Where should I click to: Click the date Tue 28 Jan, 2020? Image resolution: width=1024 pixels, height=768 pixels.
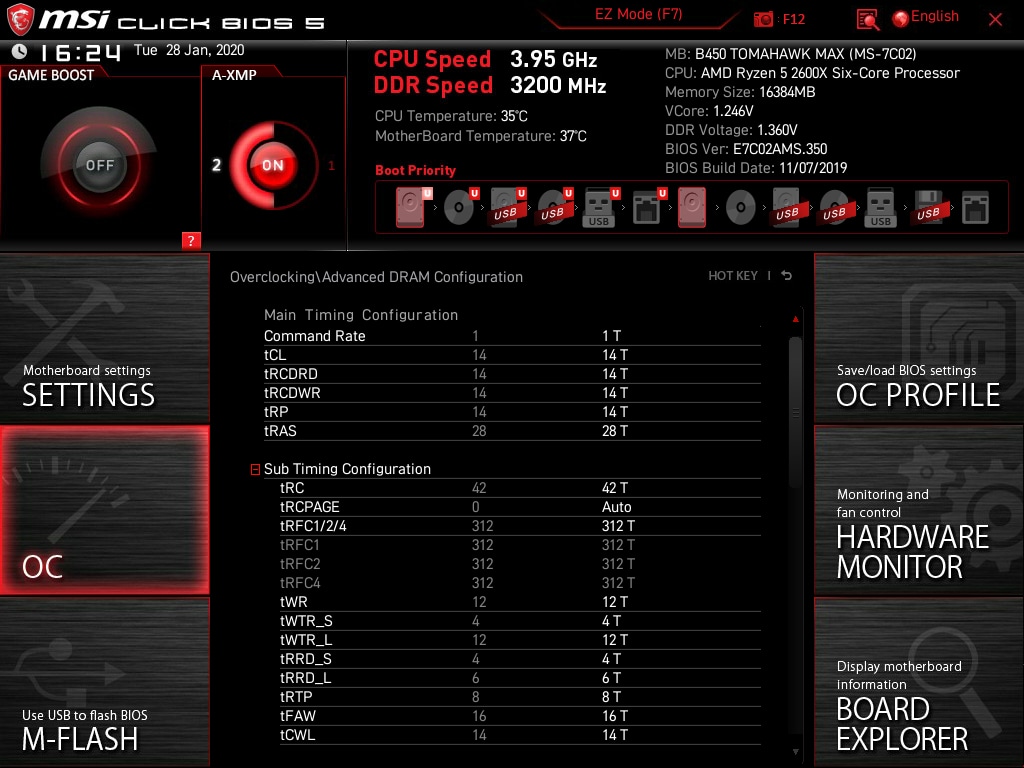189,50
